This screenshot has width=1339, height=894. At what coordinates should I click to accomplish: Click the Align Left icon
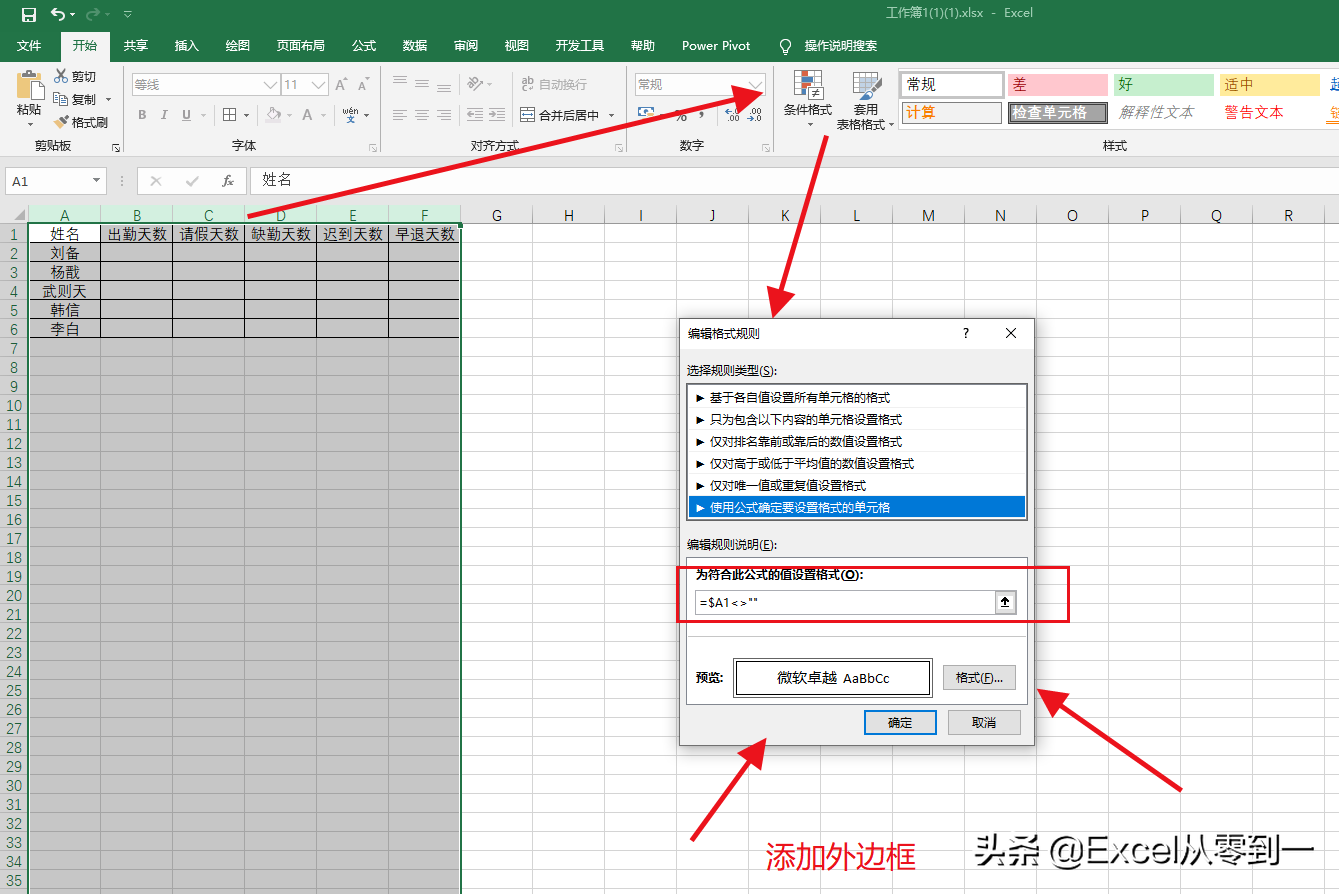[400, 115]
